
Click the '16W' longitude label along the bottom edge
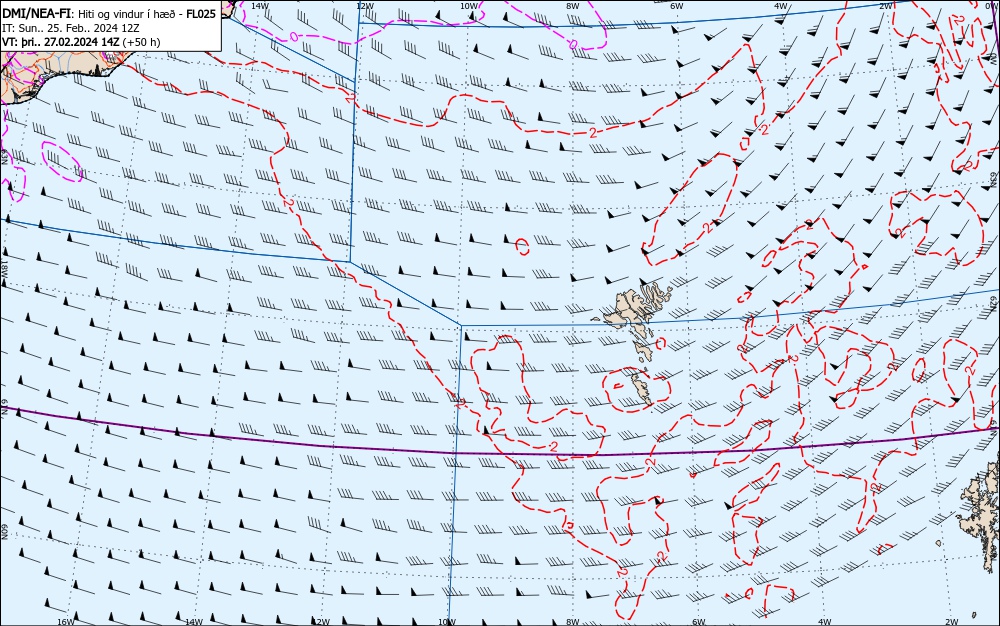[x=66, y=622]
